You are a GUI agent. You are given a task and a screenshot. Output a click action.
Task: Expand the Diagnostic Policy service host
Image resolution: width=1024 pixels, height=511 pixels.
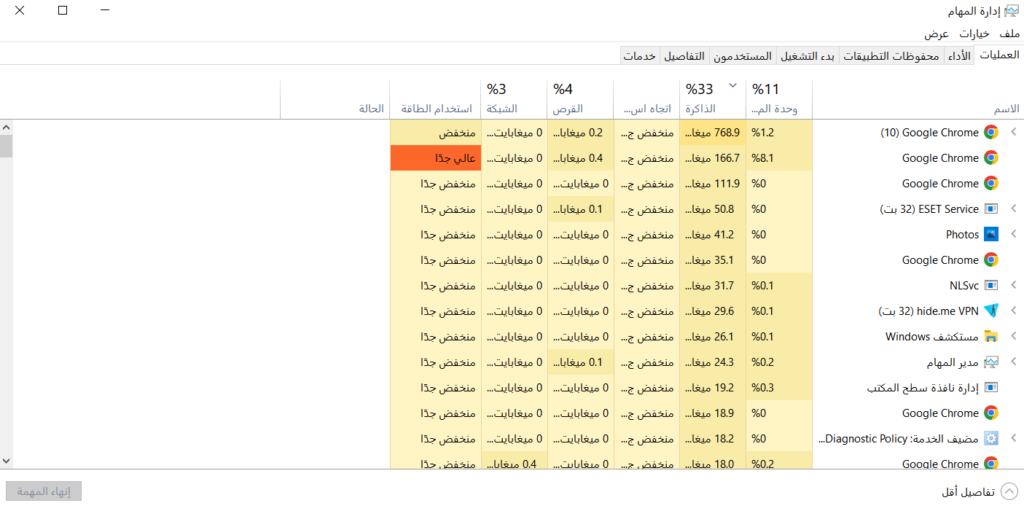click(x=1014, y=438)
